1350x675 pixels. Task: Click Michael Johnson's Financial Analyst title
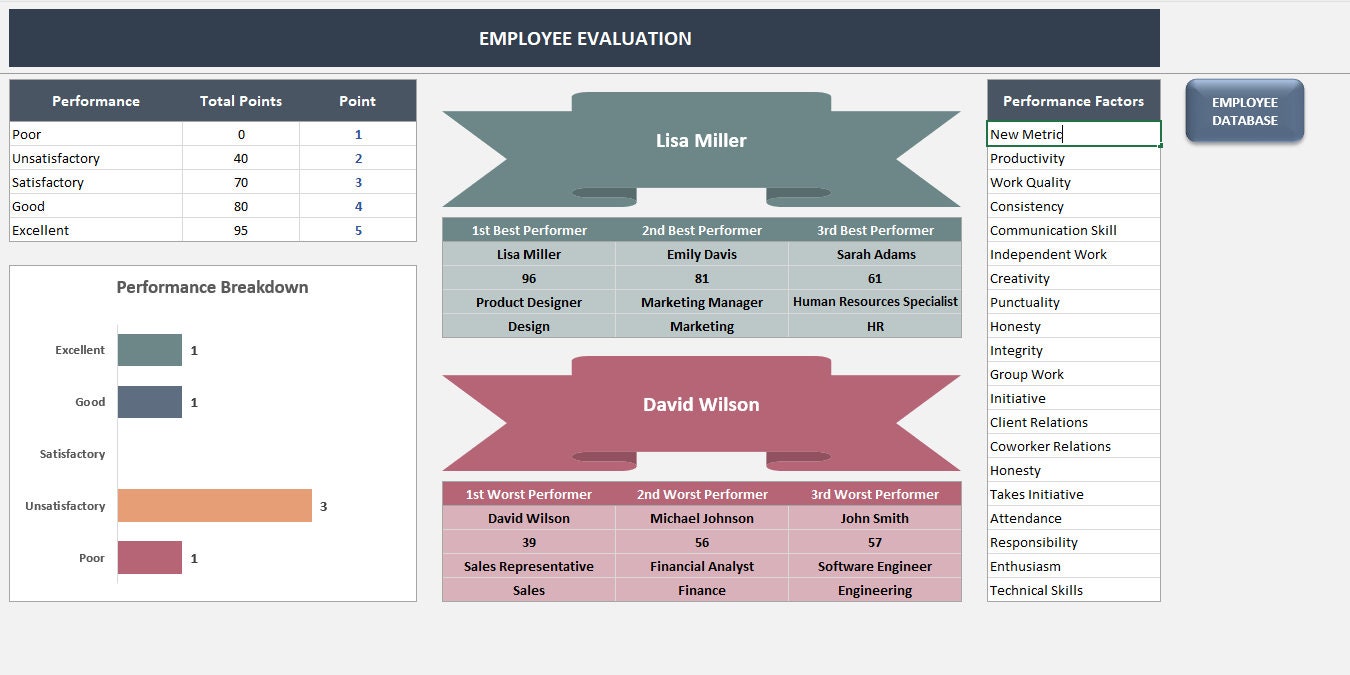click(701, 566)
